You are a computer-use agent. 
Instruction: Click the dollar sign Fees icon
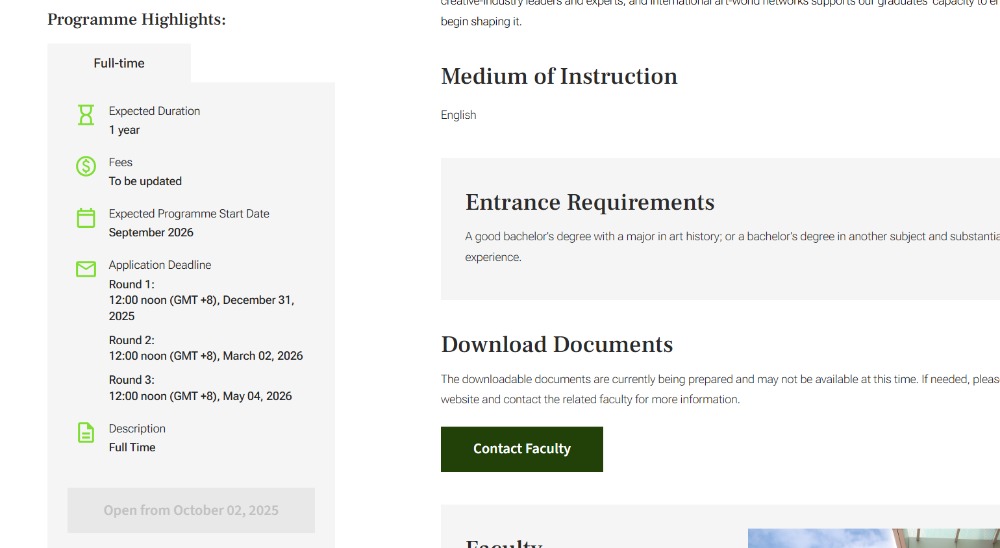point(86,166)
